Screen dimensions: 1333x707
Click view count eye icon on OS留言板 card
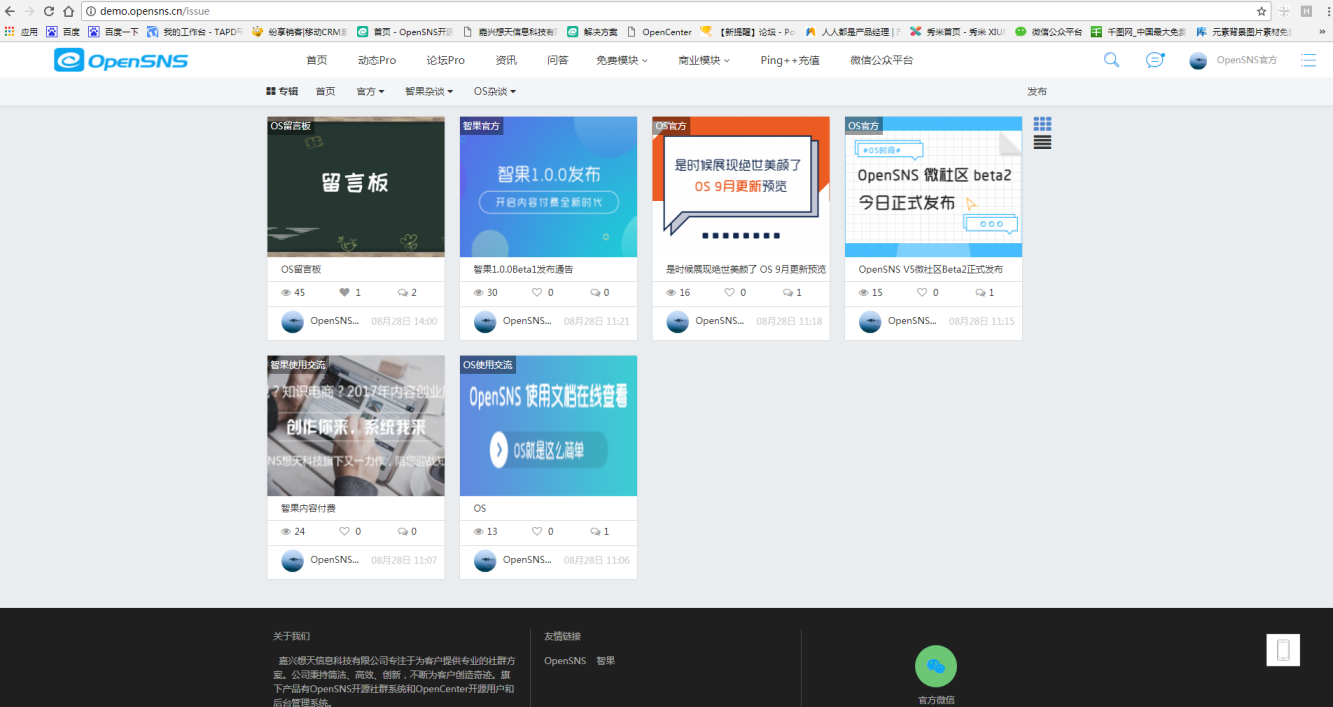[x=286, y=293]
